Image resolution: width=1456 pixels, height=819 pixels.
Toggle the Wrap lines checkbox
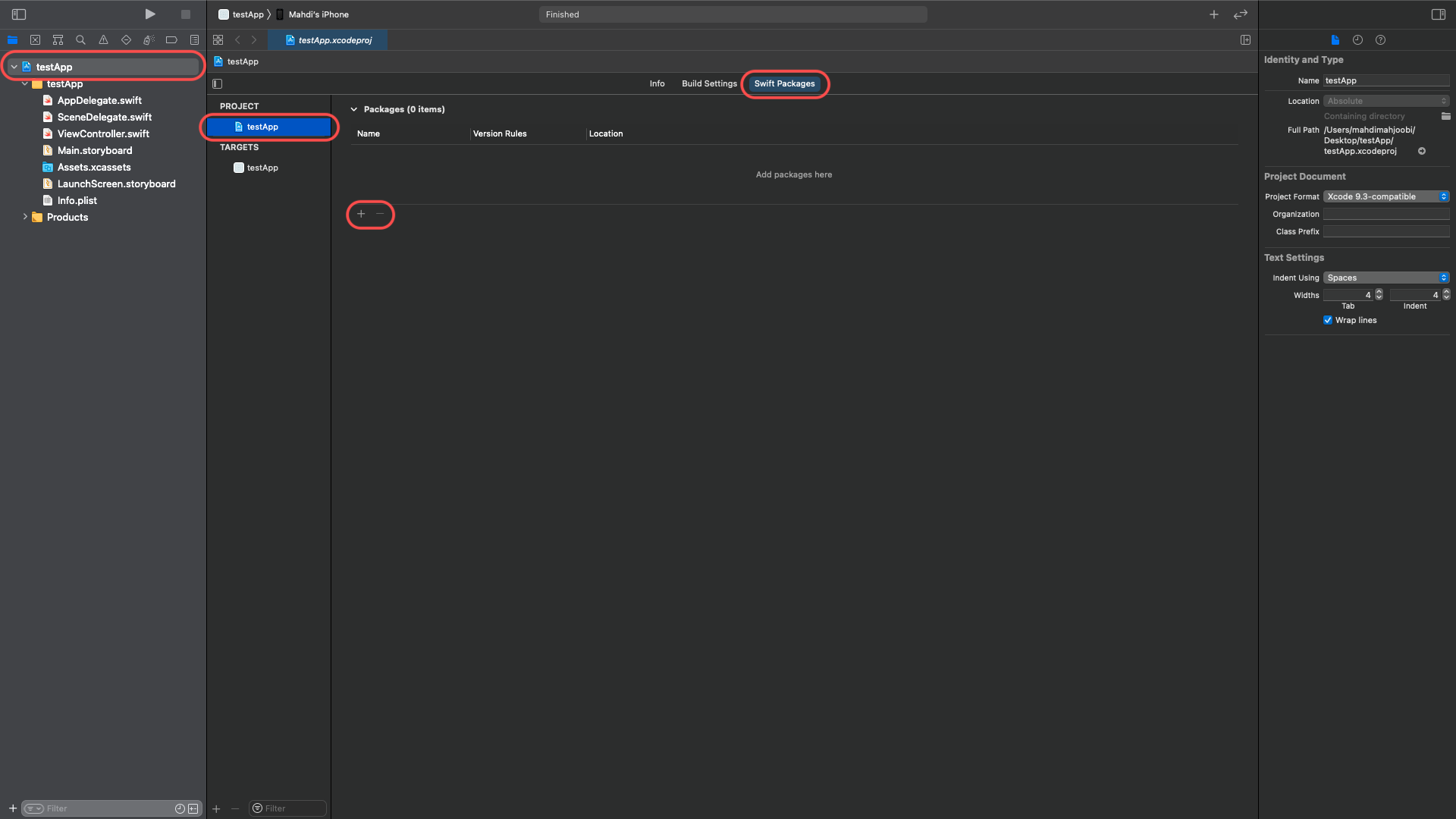point(1328,320)
